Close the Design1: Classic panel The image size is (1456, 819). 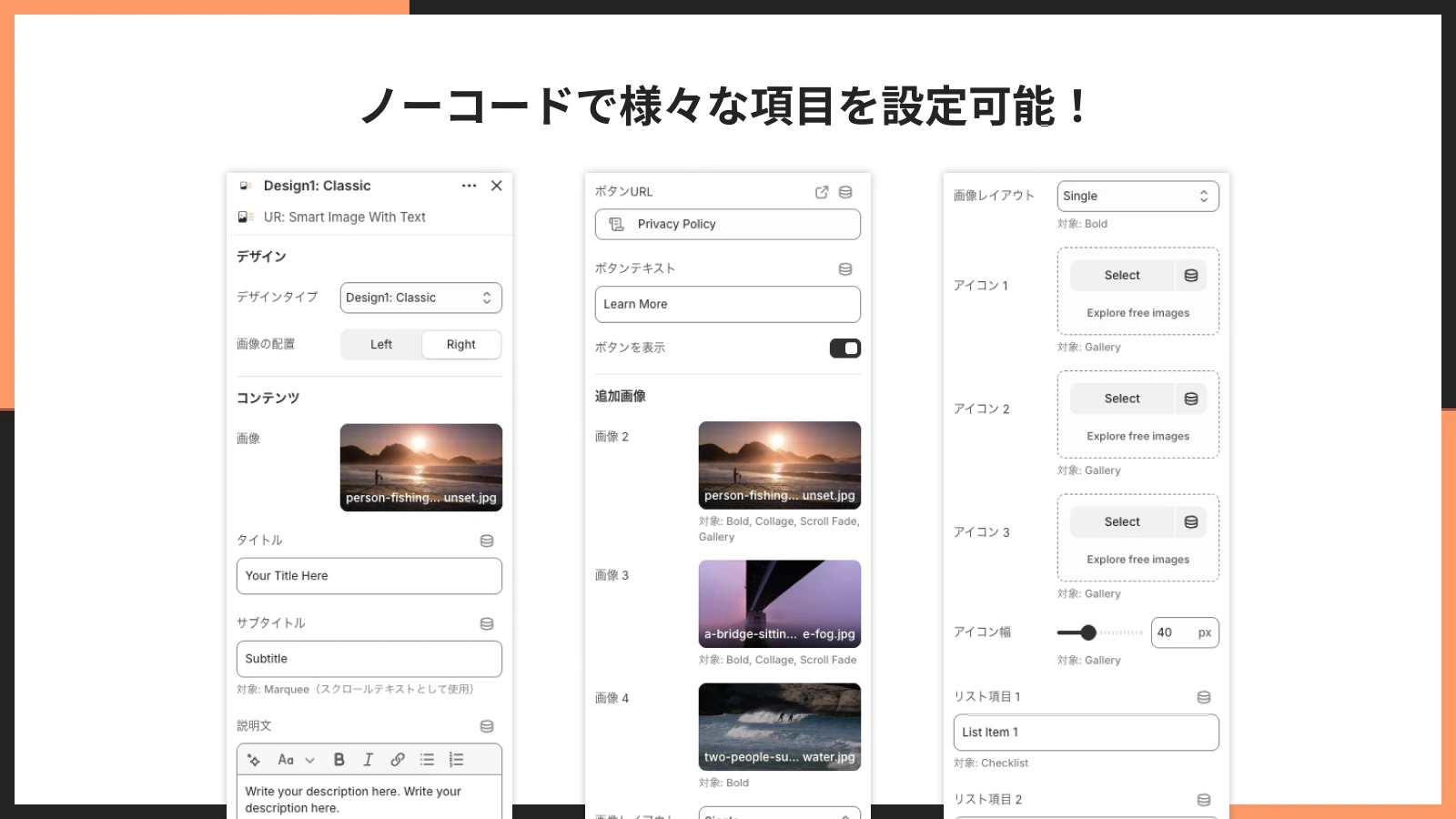point(497,186)
